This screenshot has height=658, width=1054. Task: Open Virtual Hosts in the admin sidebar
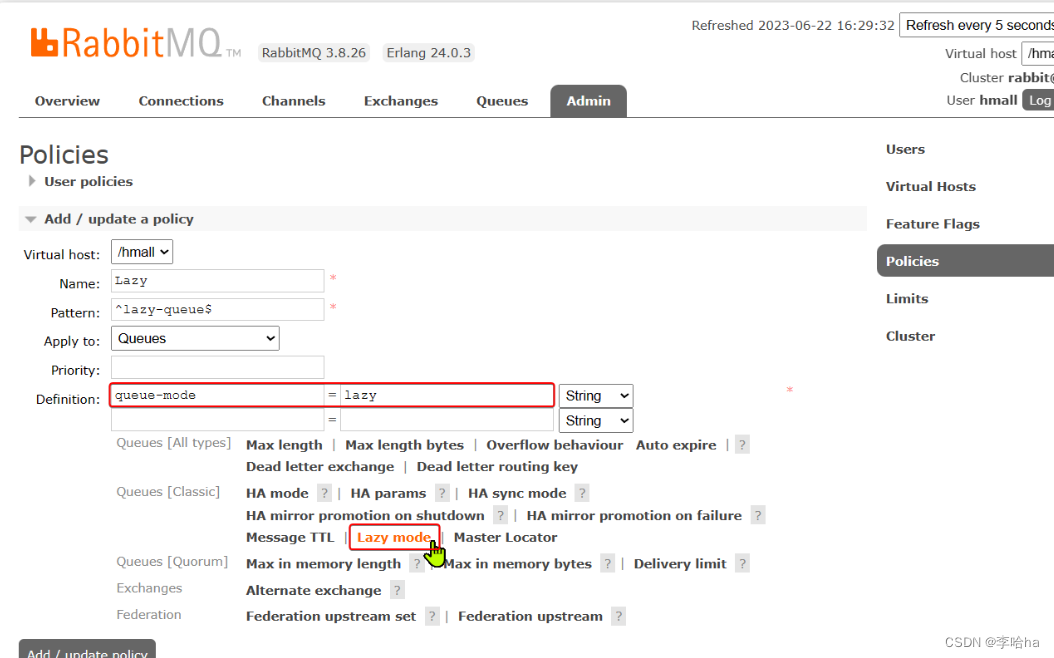930,187
